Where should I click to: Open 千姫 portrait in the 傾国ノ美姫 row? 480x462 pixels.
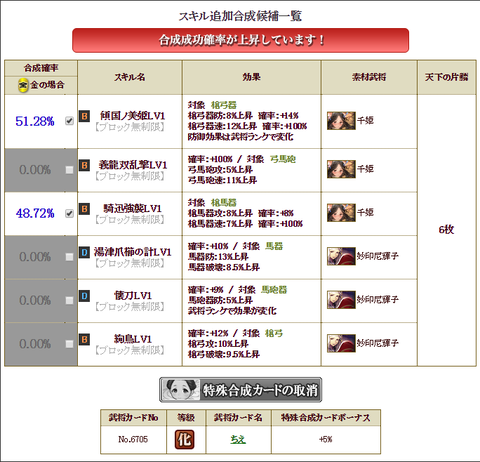(x=341, y=121)
